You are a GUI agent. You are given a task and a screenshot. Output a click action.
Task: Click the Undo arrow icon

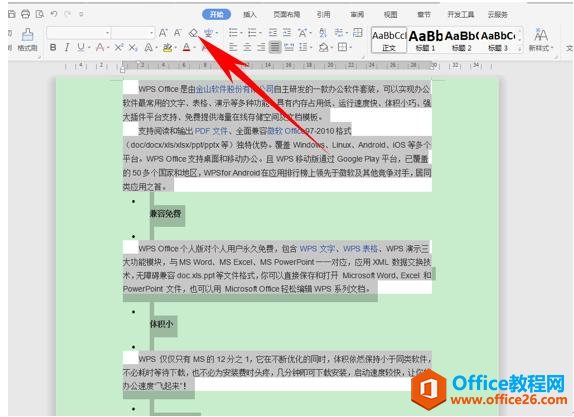pyautogui.click(x=54, y=14)
